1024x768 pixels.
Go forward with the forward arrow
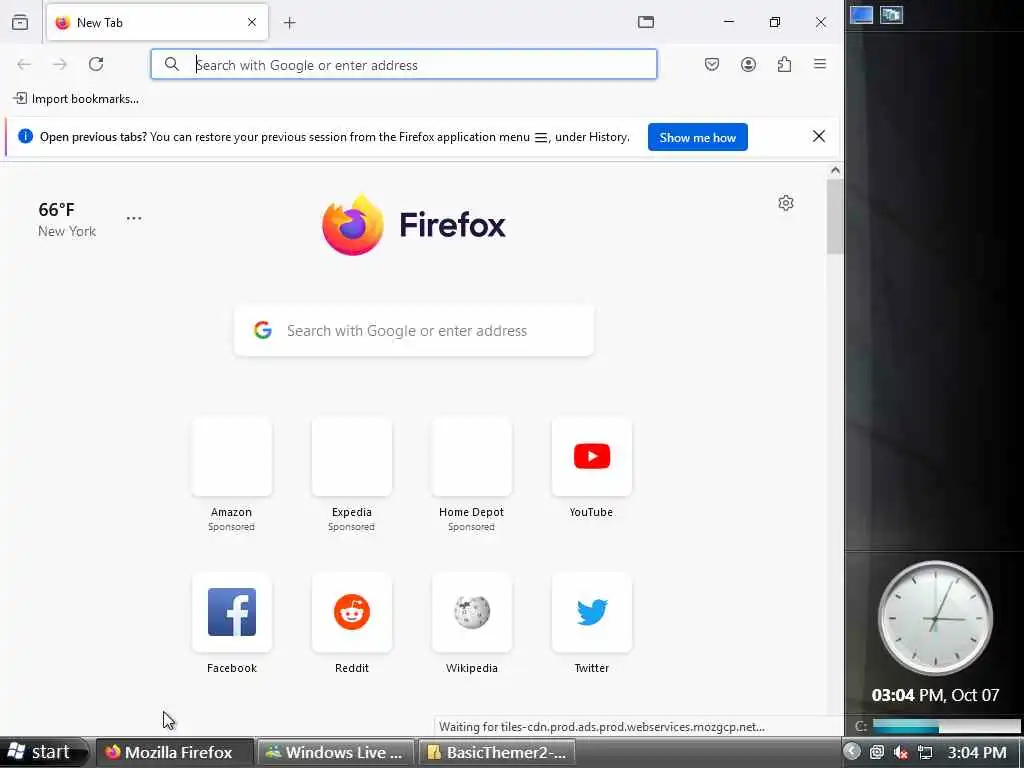coord(60,64)
